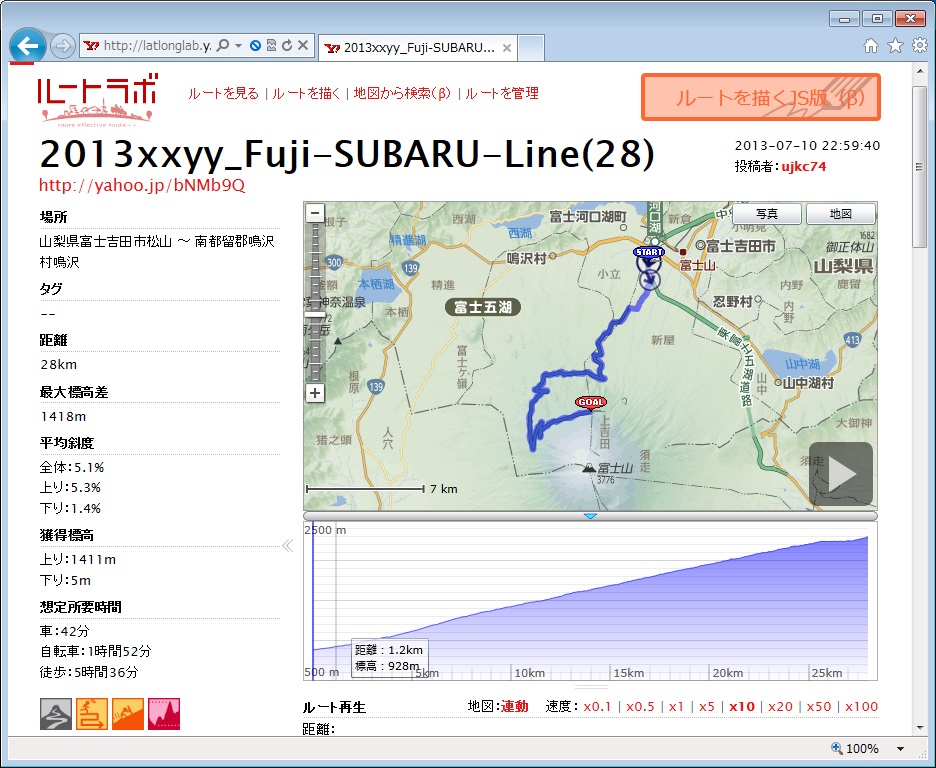Collapse the left info panel with double chevron

(x=288, y=545)
